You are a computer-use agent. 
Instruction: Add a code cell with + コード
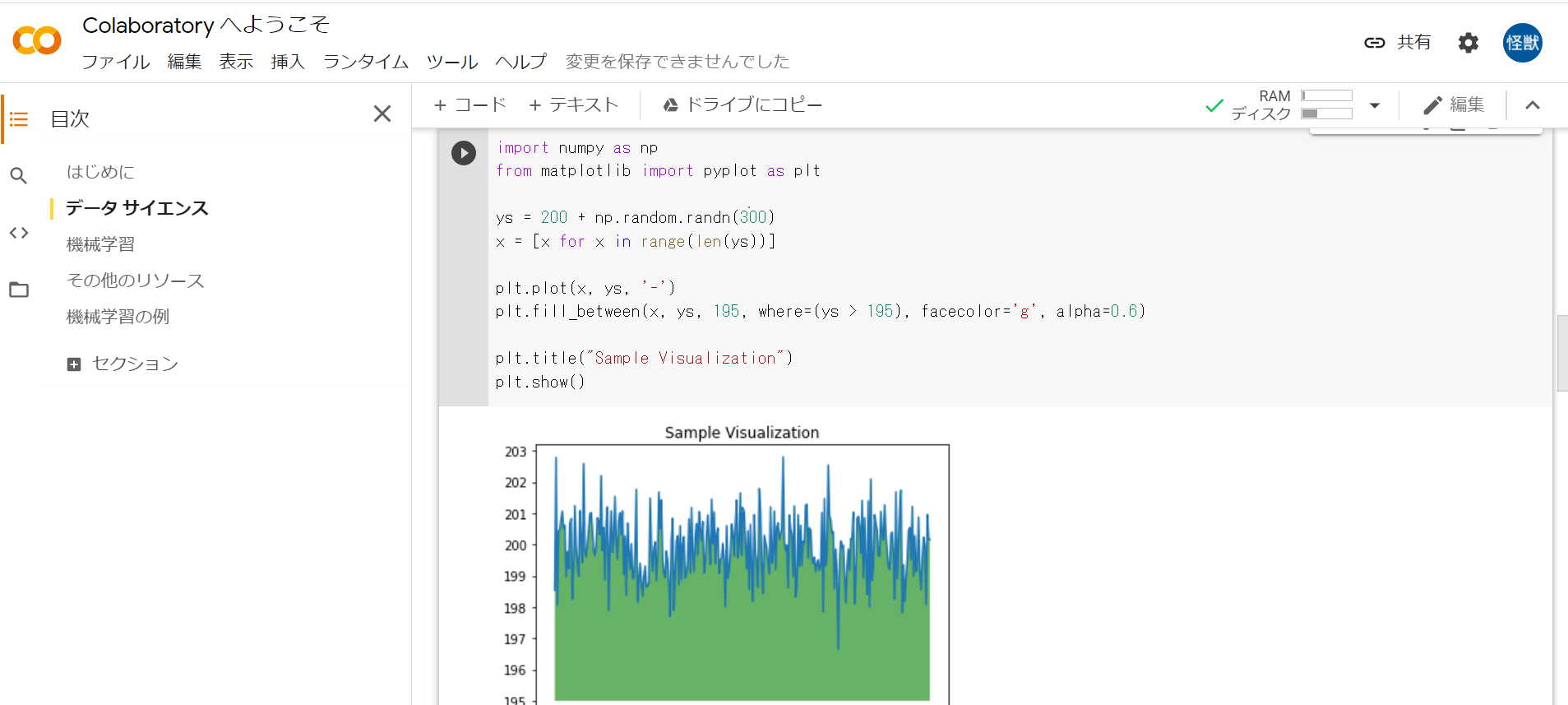(469, 104)
